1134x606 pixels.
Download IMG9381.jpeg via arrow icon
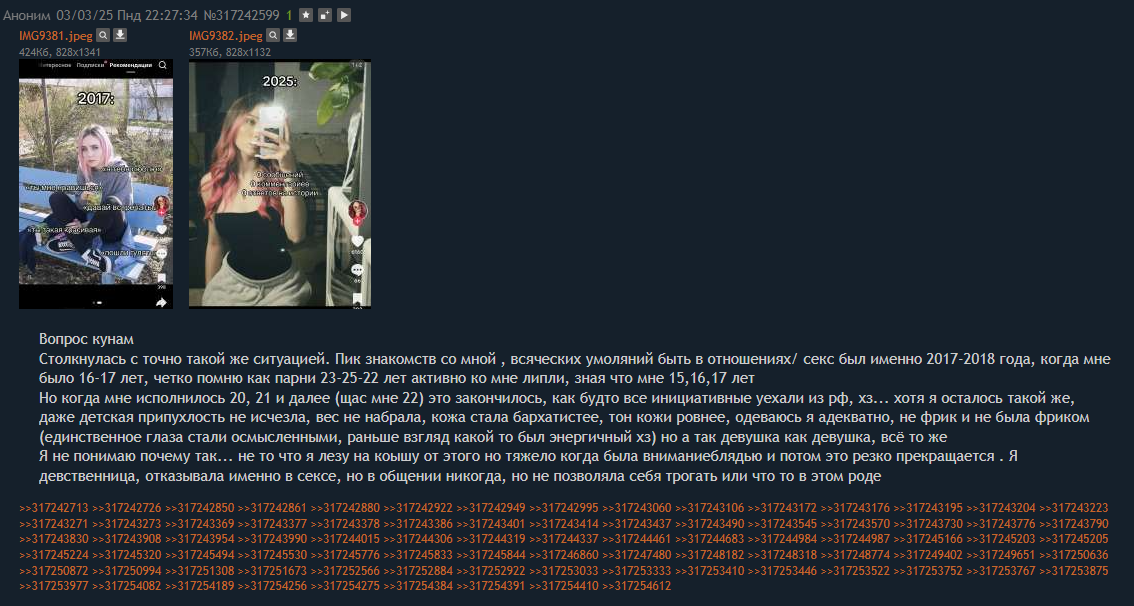tap(120, 35)
